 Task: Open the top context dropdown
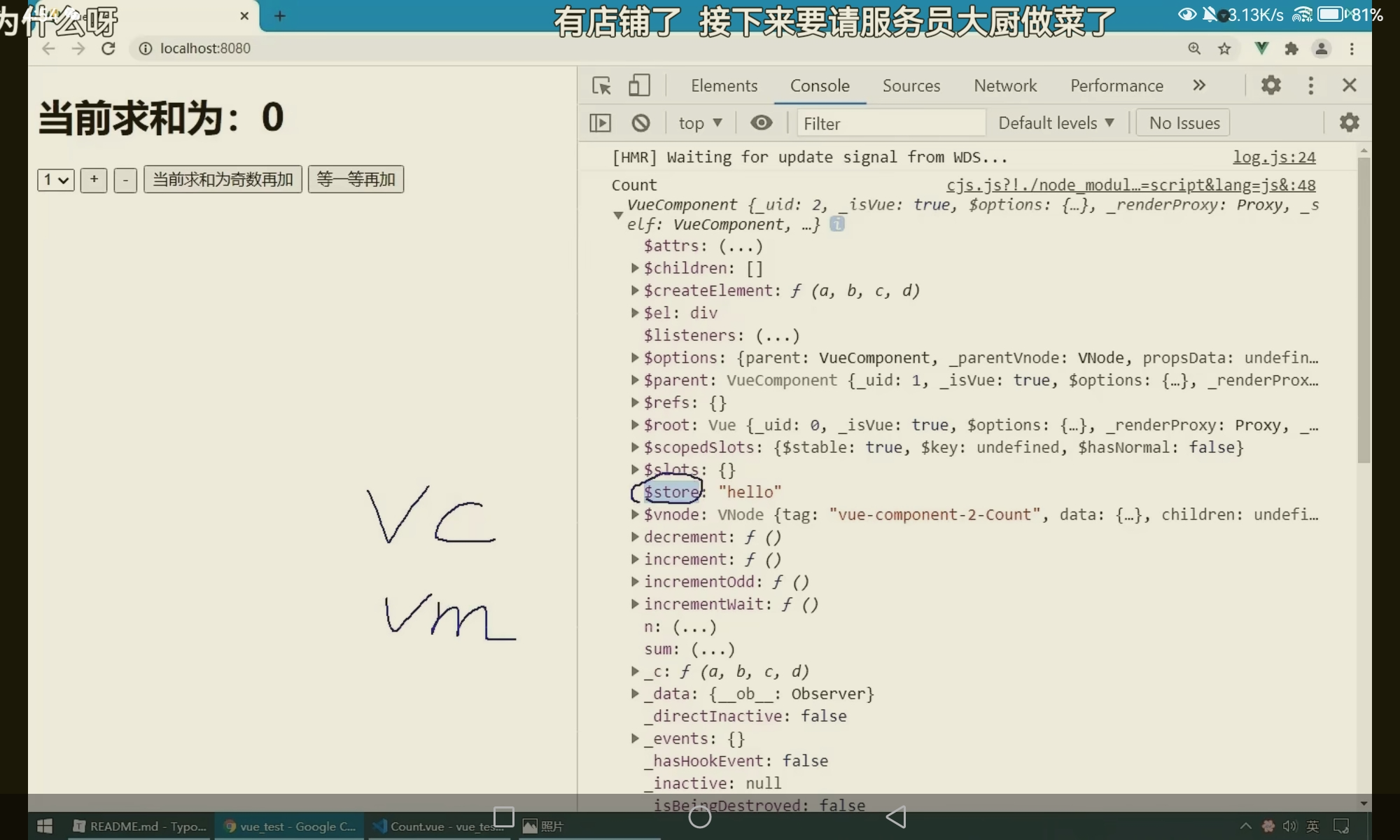pos(699,123)
